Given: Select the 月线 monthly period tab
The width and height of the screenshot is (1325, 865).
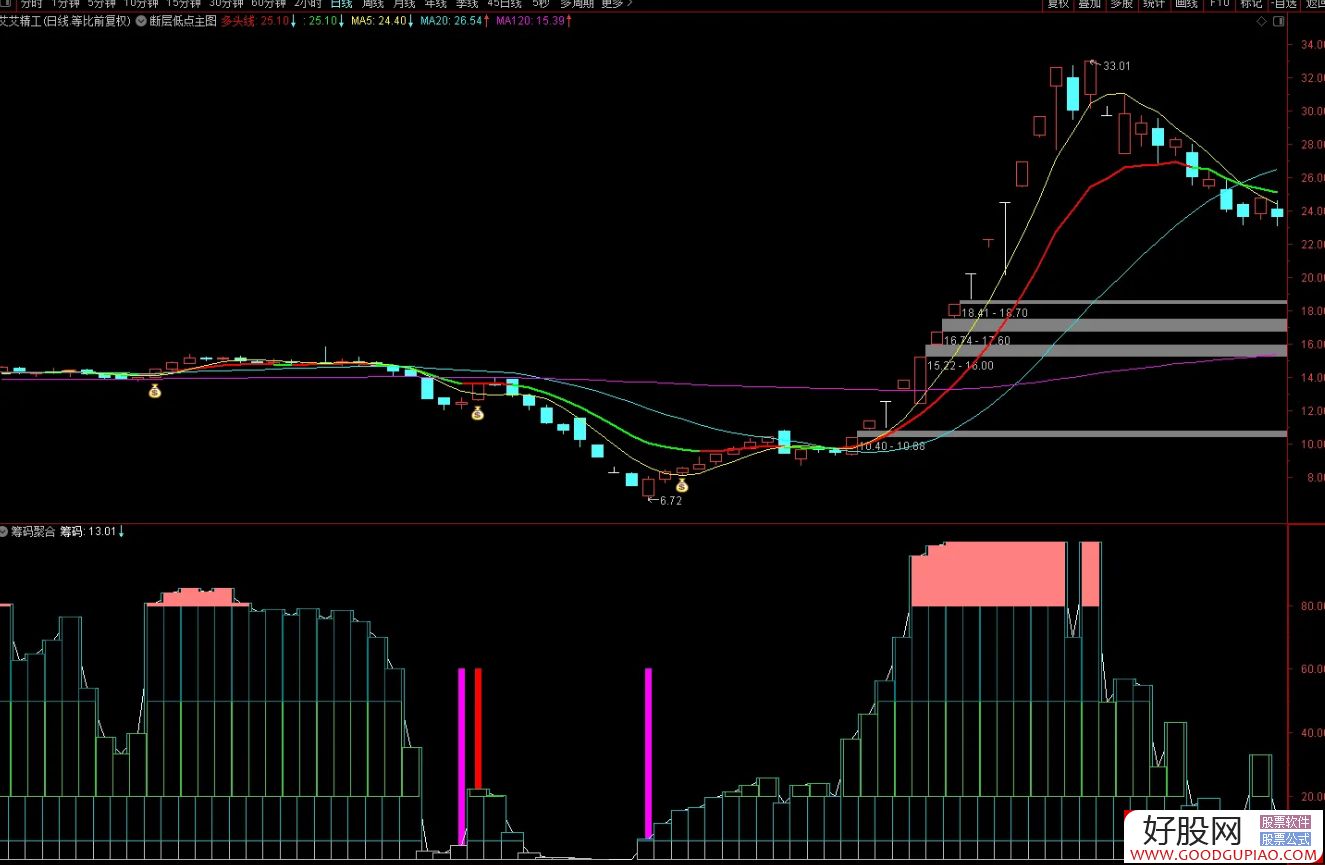Looking at the screenshot, I should [403, 4].
